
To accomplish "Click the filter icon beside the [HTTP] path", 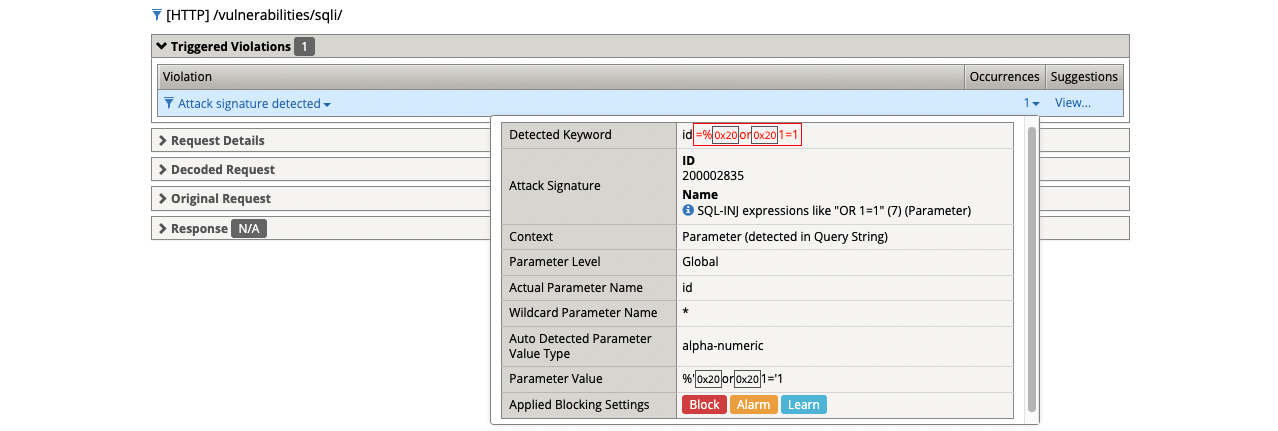I will point(156,15).
